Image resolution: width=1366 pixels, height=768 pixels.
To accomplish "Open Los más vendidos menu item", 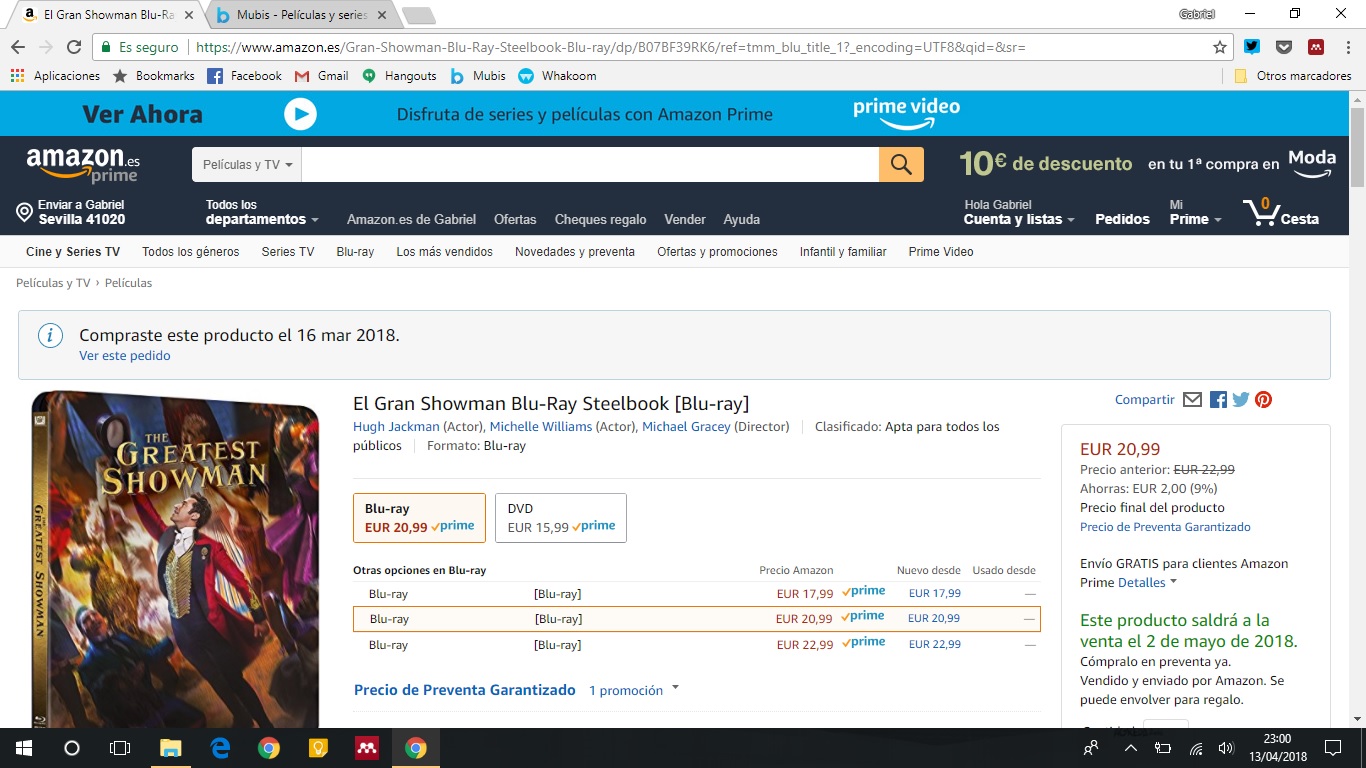I will coord(444,252).
